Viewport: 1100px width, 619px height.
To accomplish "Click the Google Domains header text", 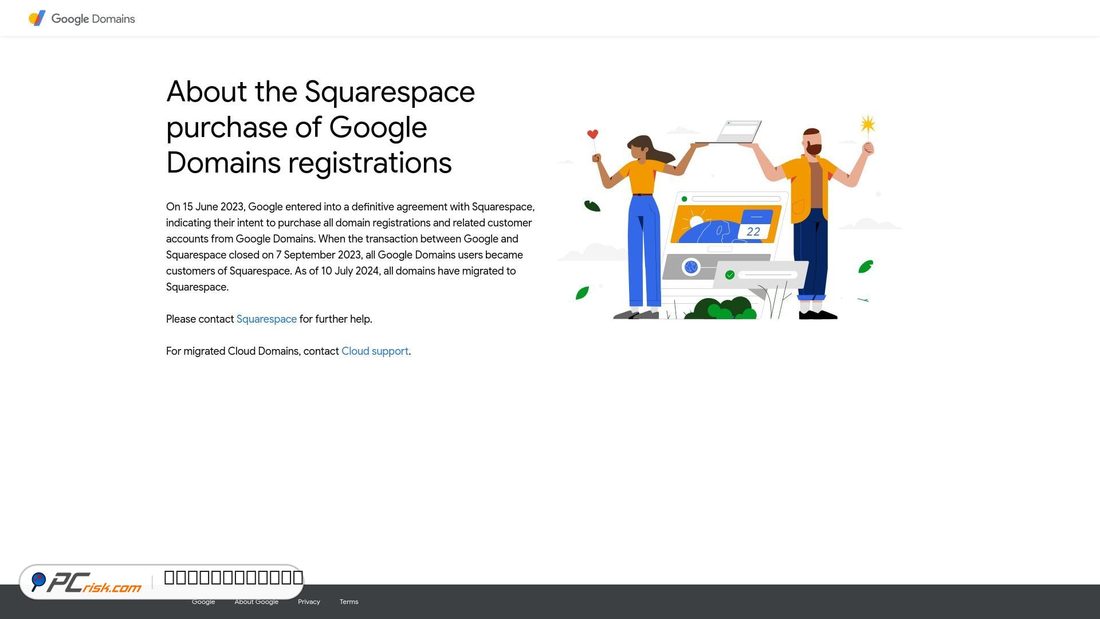I will click(93, 19).
